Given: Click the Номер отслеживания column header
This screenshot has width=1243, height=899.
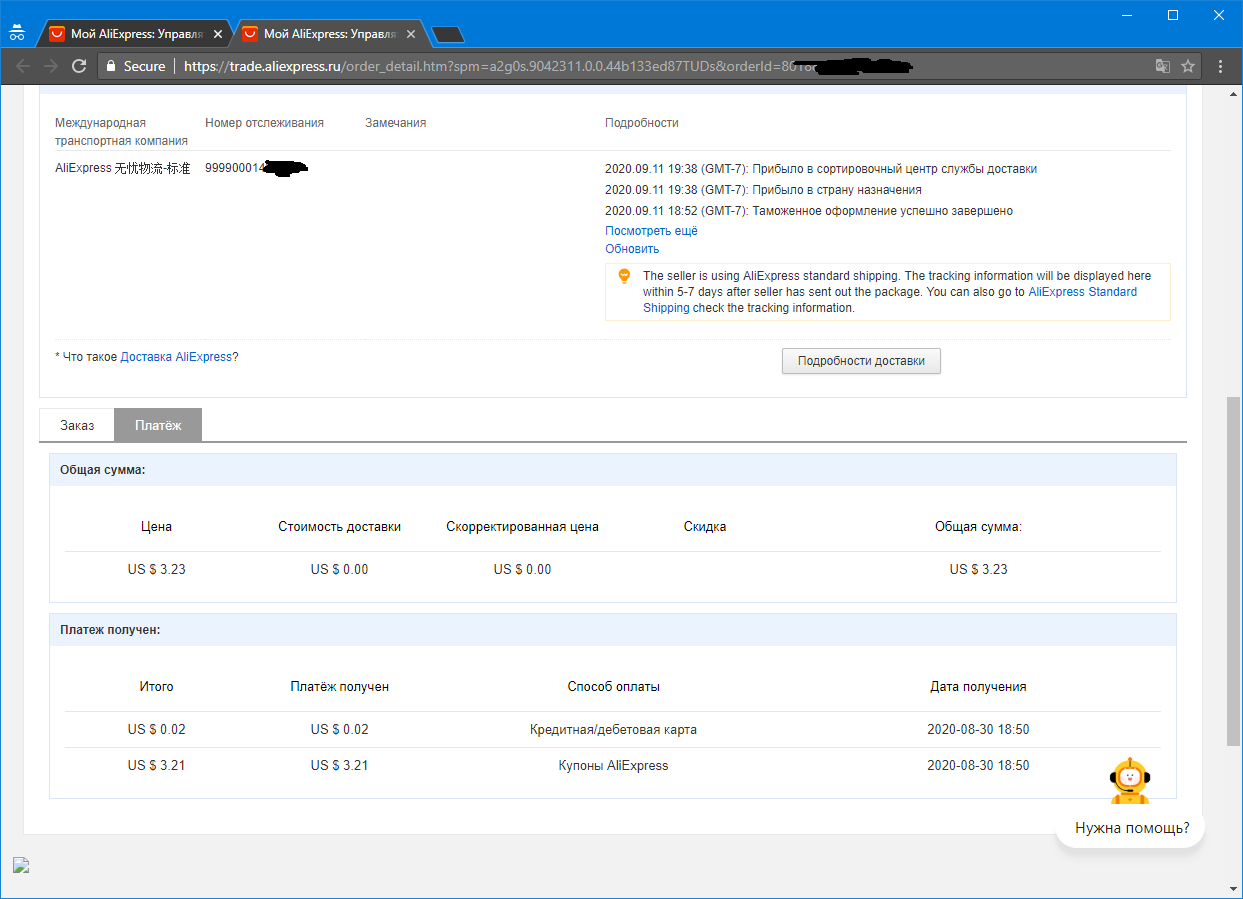Looking at the screenshot, I should tap(264, 123).
